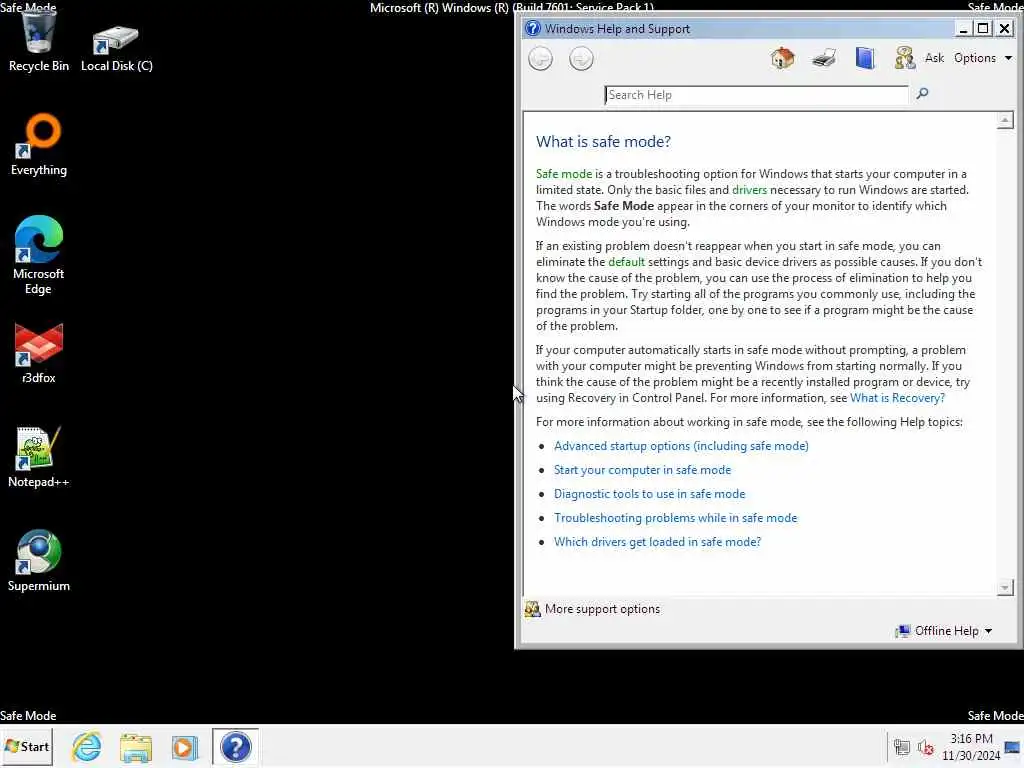Open Advanced startup options link
Viewport: 1024px width, 768px height.
680,446
